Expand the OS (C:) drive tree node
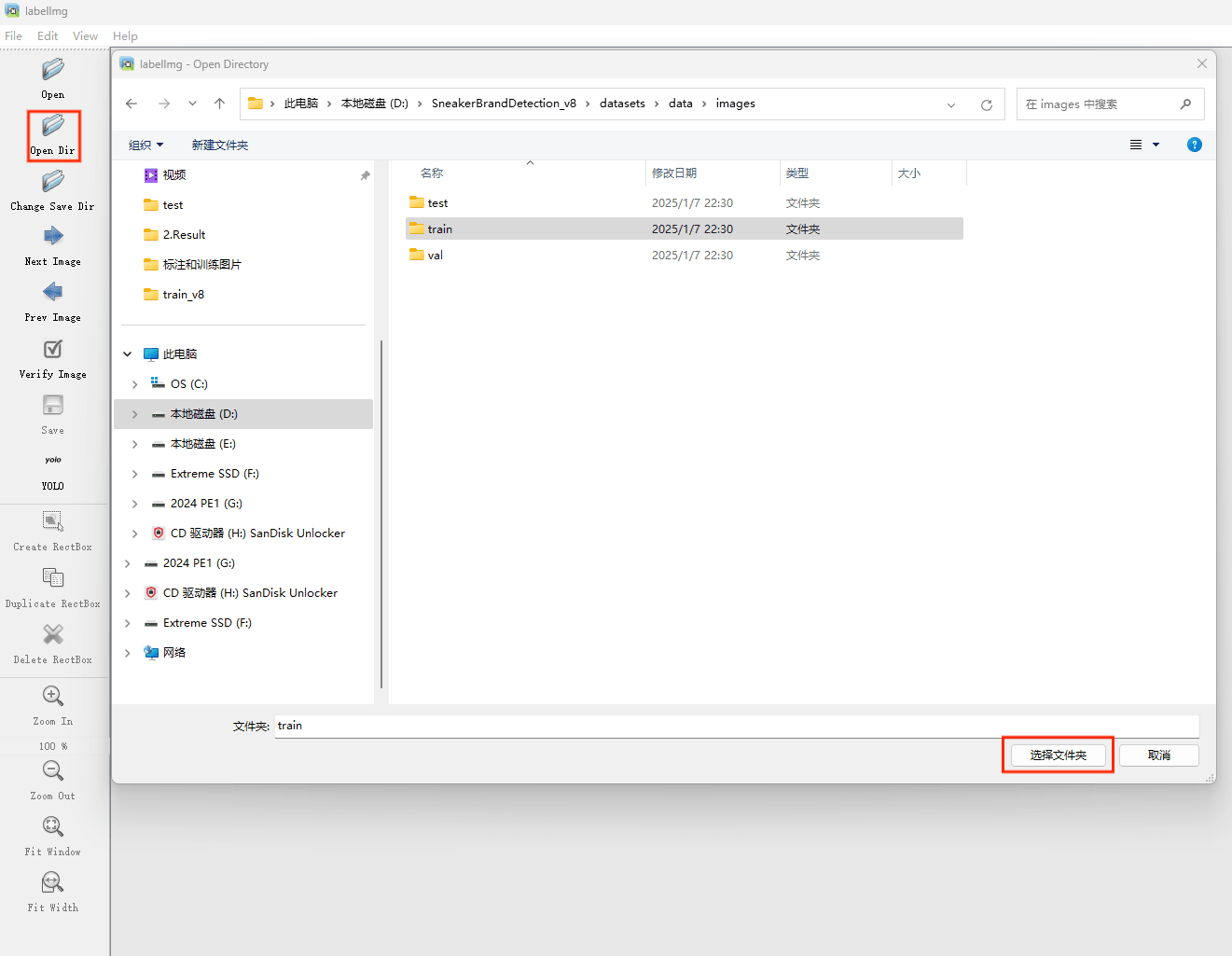 135,384
